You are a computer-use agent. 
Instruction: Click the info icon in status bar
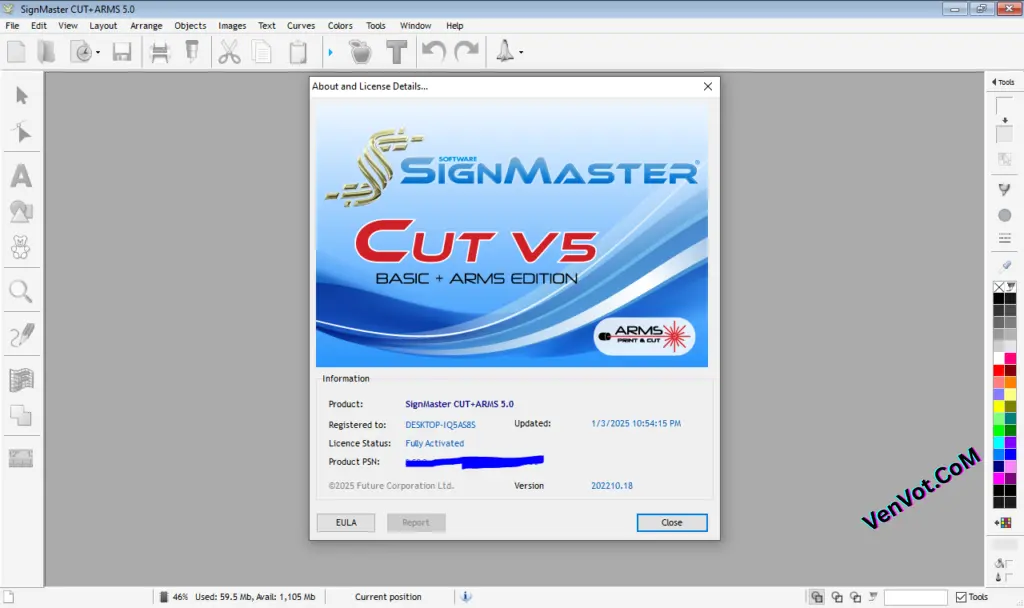point(466,596)
